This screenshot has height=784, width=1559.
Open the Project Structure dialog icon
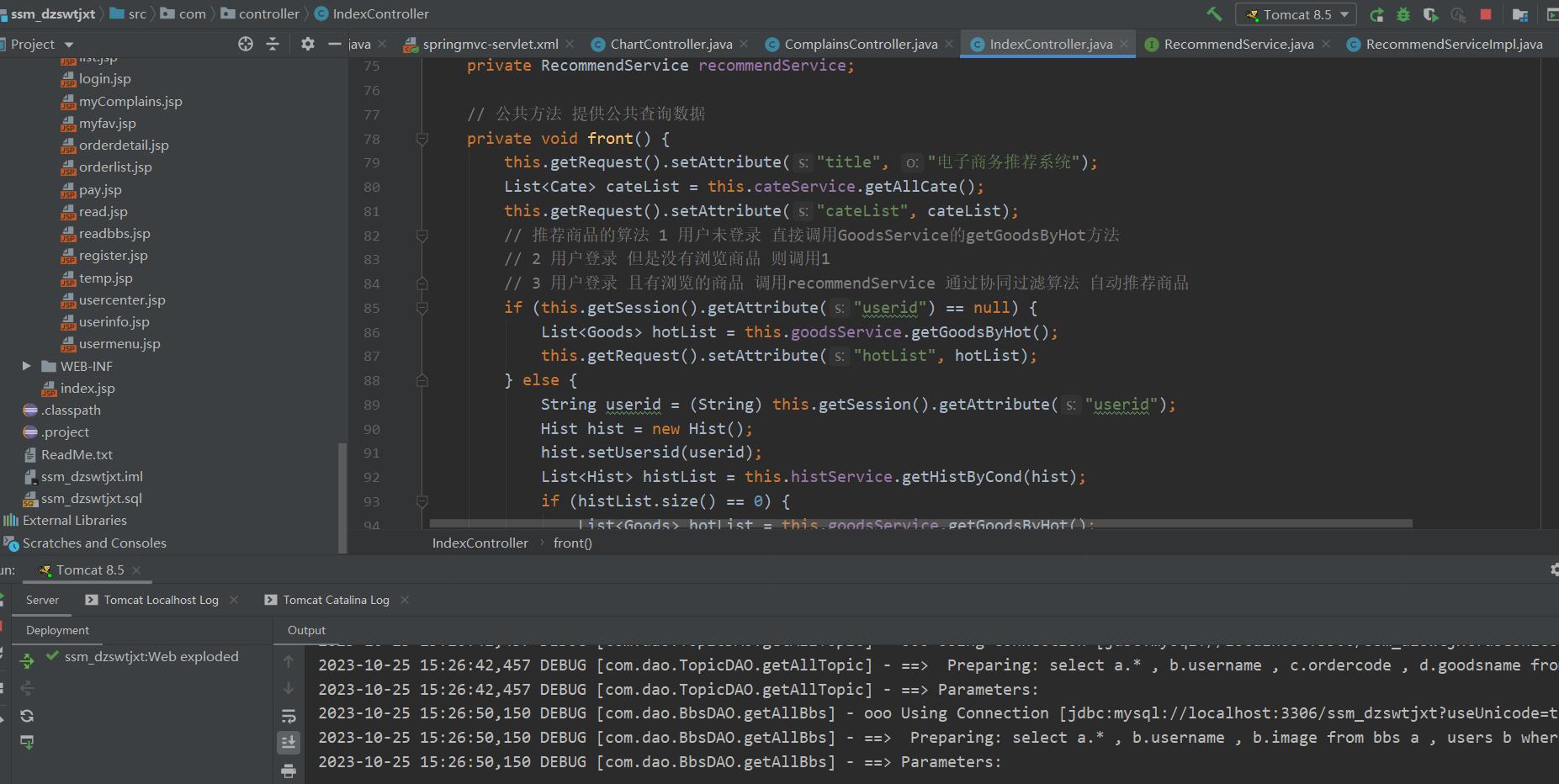1519,14
